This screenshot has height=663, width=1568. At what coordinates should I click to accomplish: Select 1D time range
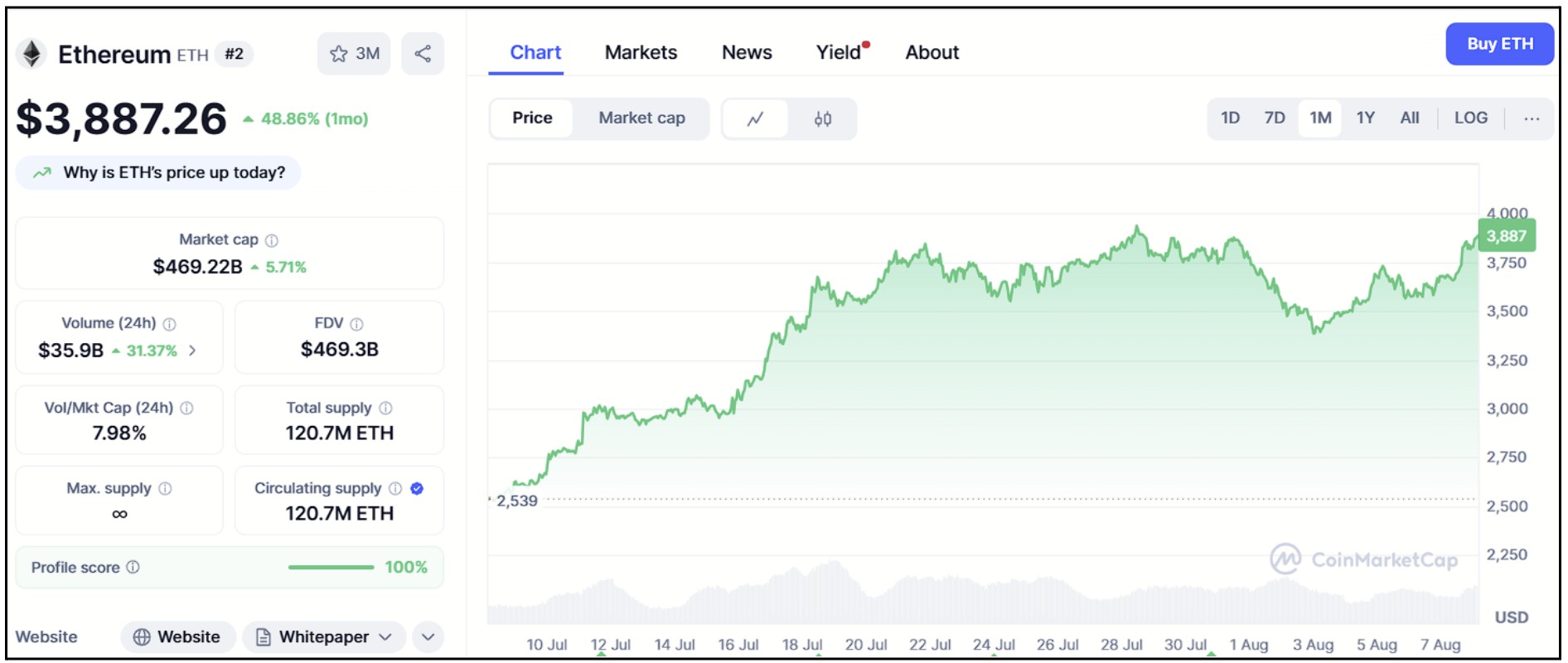pos(1230,118)
